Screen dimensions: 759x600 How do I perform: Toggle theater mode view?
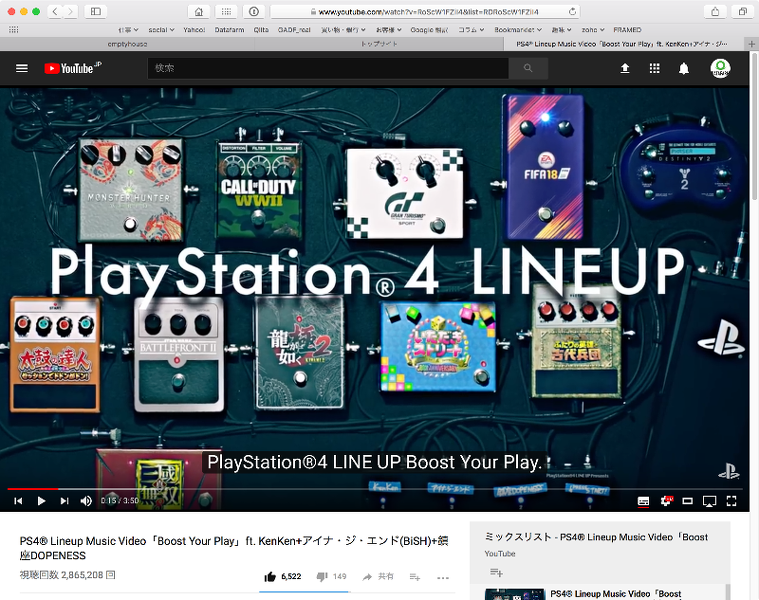[687, 501]
